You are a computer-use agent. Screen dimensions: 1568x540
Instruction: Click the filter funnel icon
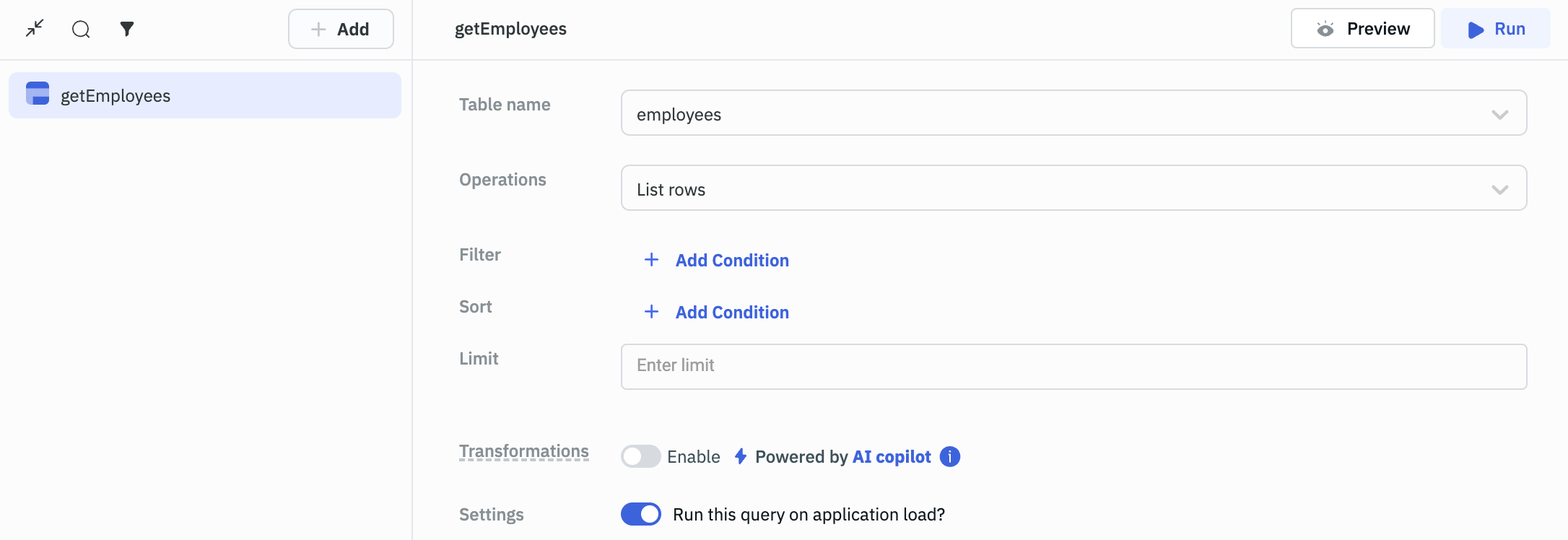pos(127,29)
